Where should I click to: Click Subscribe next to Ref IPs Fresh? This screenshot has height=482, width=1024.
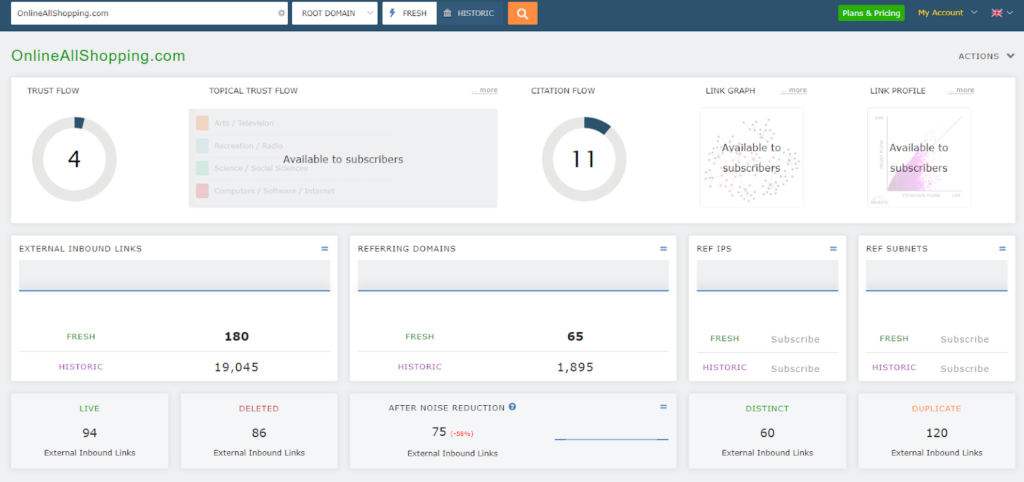pos(795,339)
